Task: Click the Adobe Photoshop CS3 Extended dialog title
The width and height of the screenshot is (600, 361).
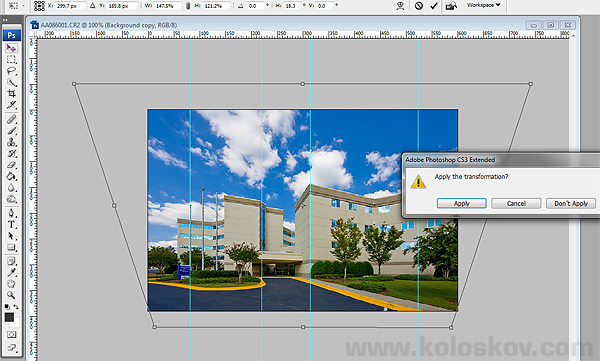Action: coord(450,160)
